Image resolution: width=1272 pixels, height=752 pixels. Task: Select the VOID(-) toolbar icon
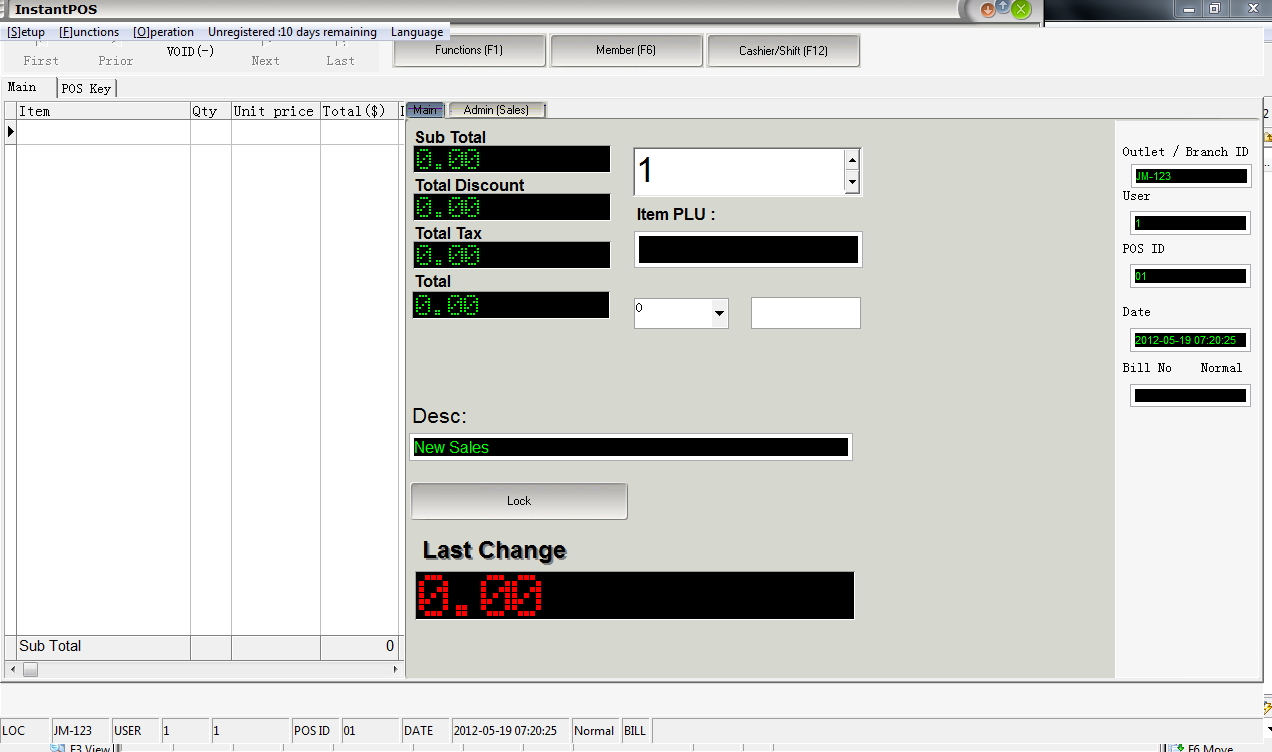[x=189, y=51]
